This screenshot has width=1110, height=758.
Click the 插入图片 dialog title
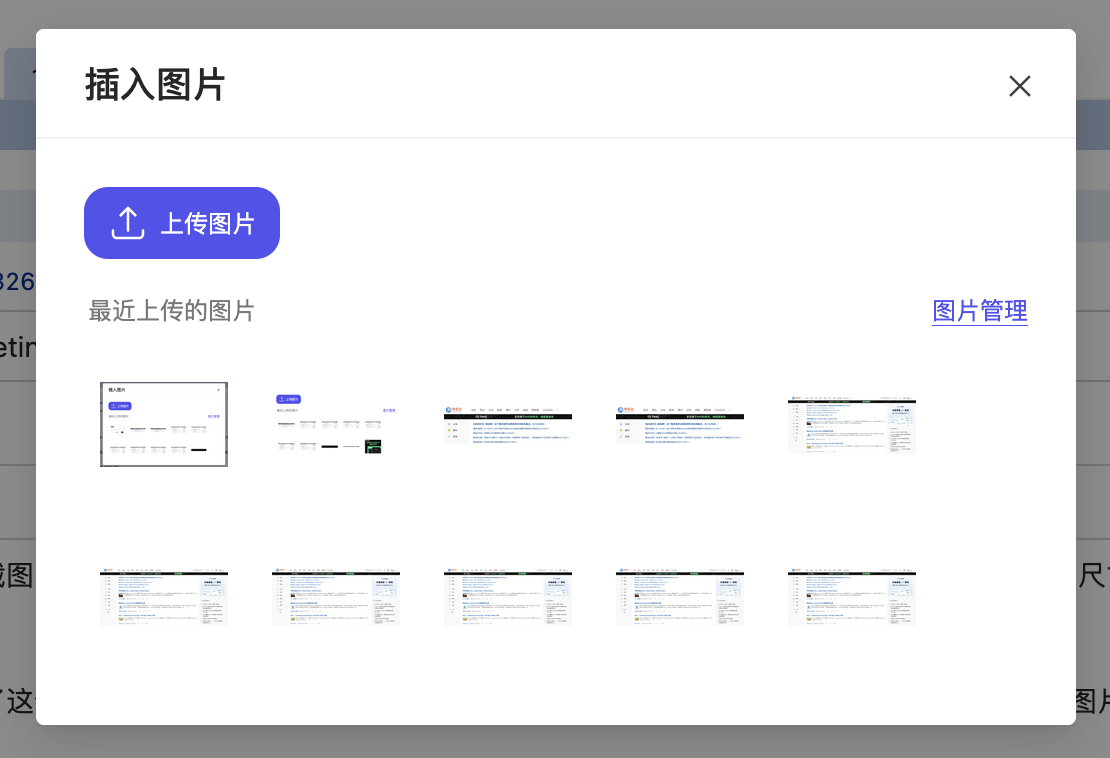(155, 85)
